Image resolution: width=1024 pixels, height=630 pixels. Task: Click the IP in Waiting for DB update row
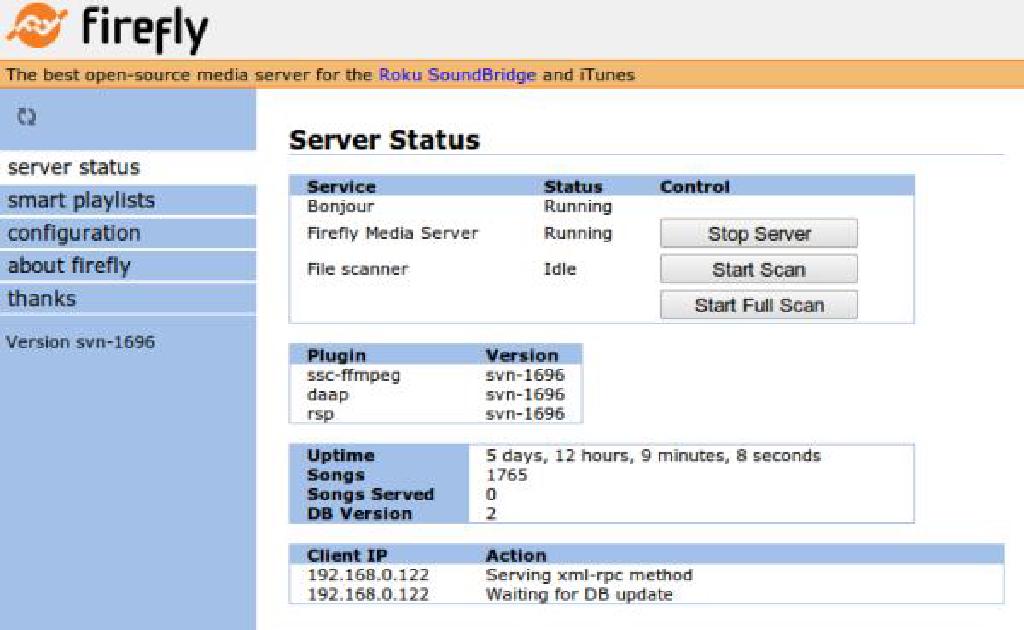[x=368, y=595]
